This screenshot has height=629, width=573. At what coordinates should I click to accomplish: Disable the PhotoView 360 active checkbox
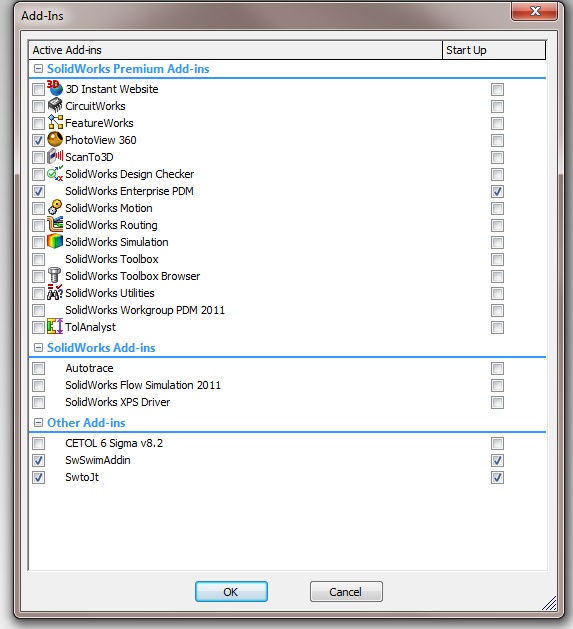[39, 140]
